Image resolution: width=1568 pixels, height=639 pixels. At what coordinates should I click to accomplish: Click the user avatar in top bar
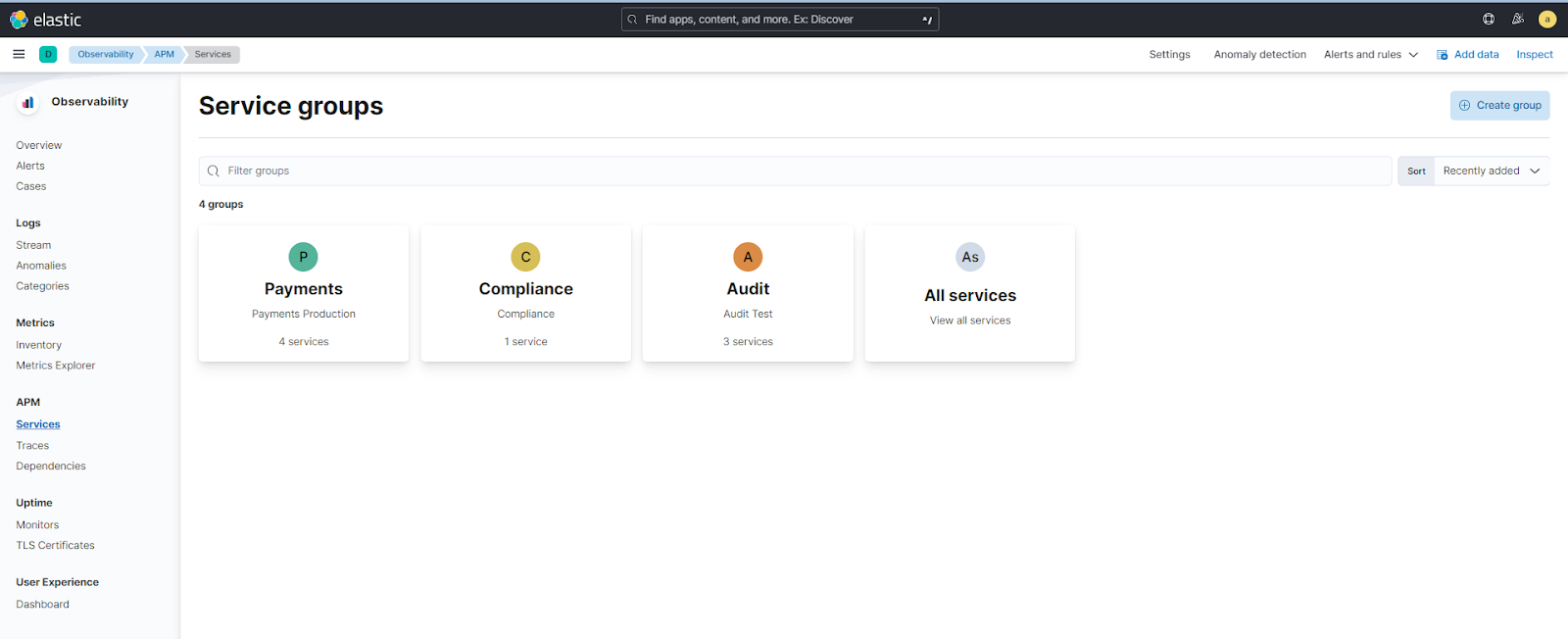point(1547,19)
